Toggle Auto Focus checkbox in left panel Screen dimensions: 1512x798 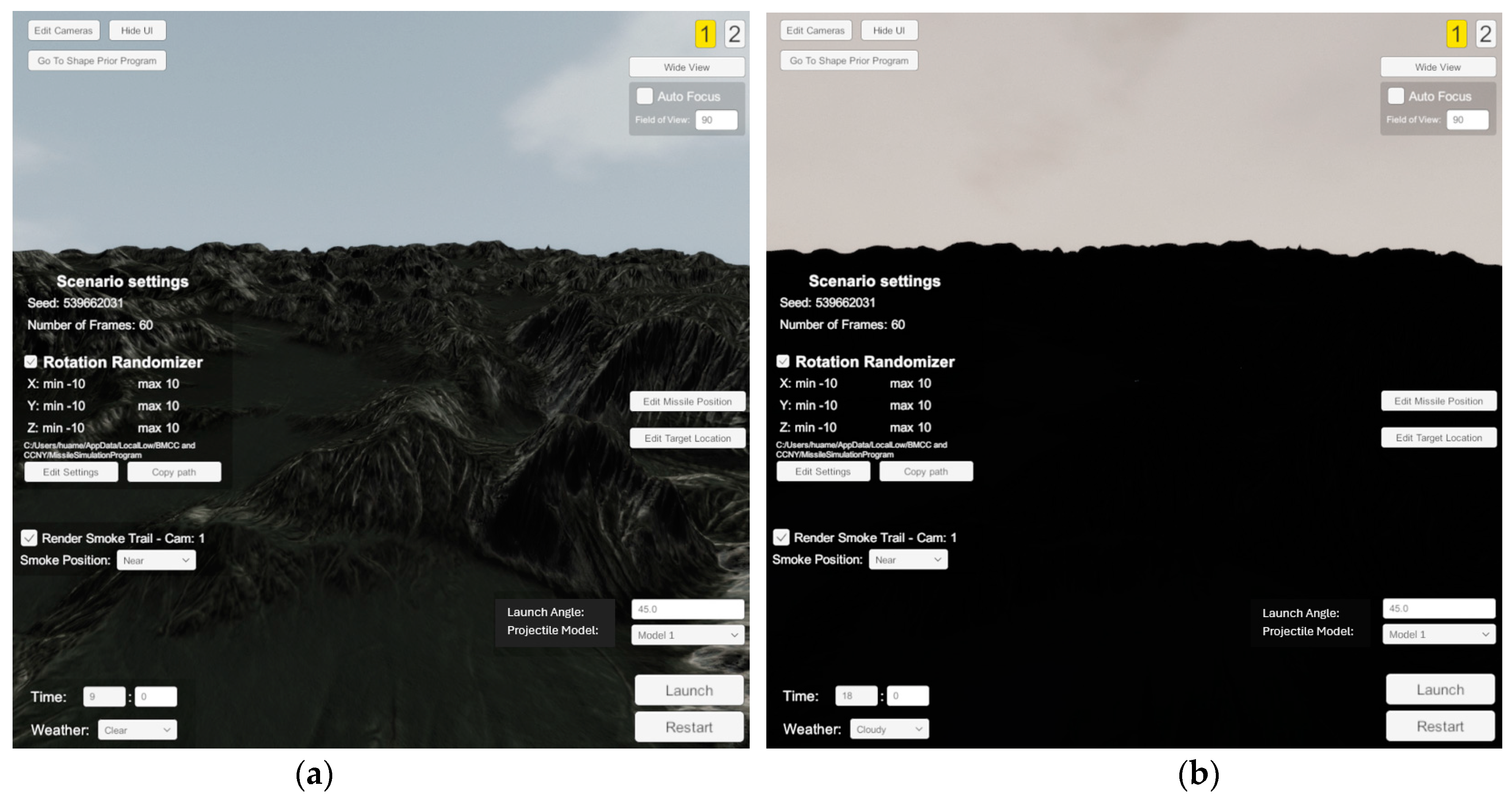tap(645, 96)
